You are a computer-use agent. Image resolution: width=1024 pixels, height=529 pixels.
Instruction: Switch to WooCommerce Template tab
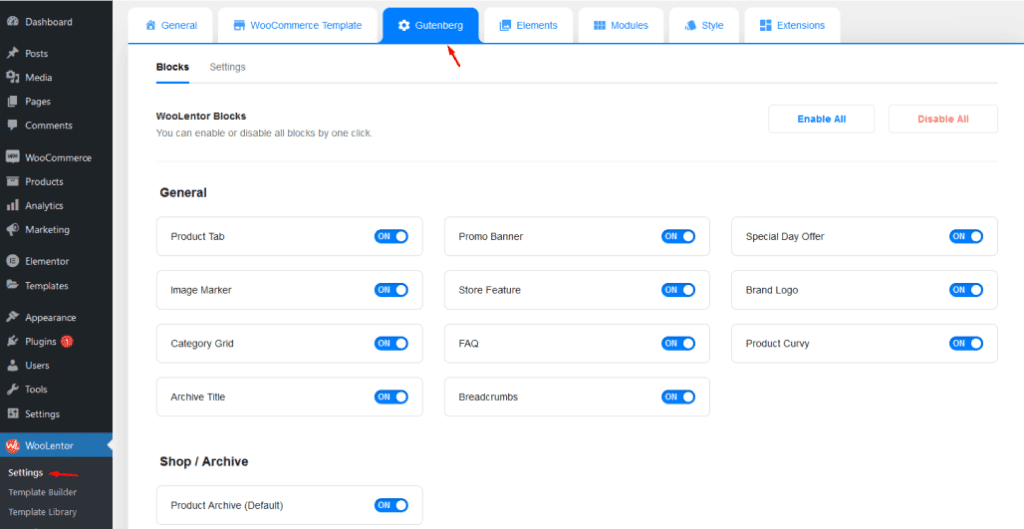tap(298, 25)
